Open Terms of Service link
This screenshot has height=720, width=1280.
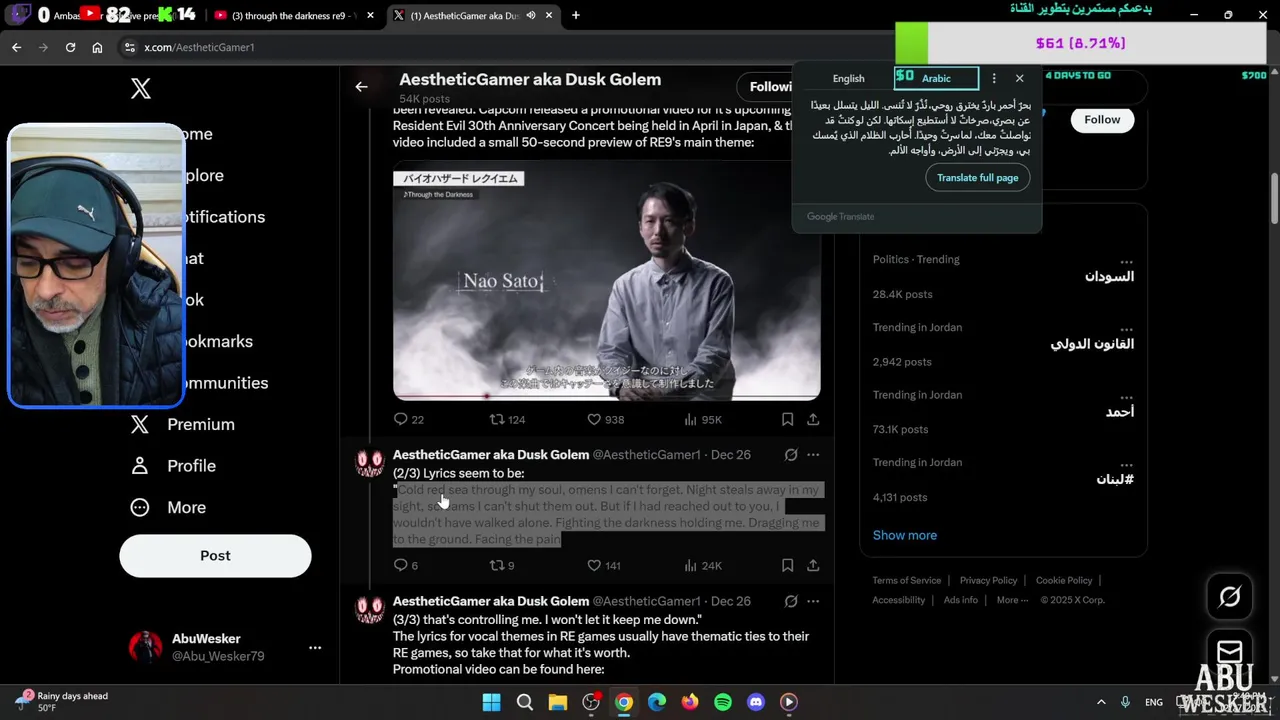coord(906,580)
